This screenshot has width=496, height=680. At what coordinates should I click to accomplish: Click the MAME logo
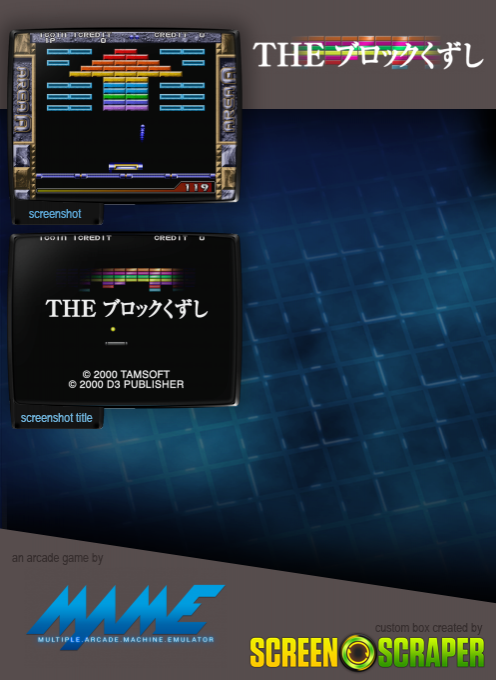pyautogui.click(x=126, y=617)
